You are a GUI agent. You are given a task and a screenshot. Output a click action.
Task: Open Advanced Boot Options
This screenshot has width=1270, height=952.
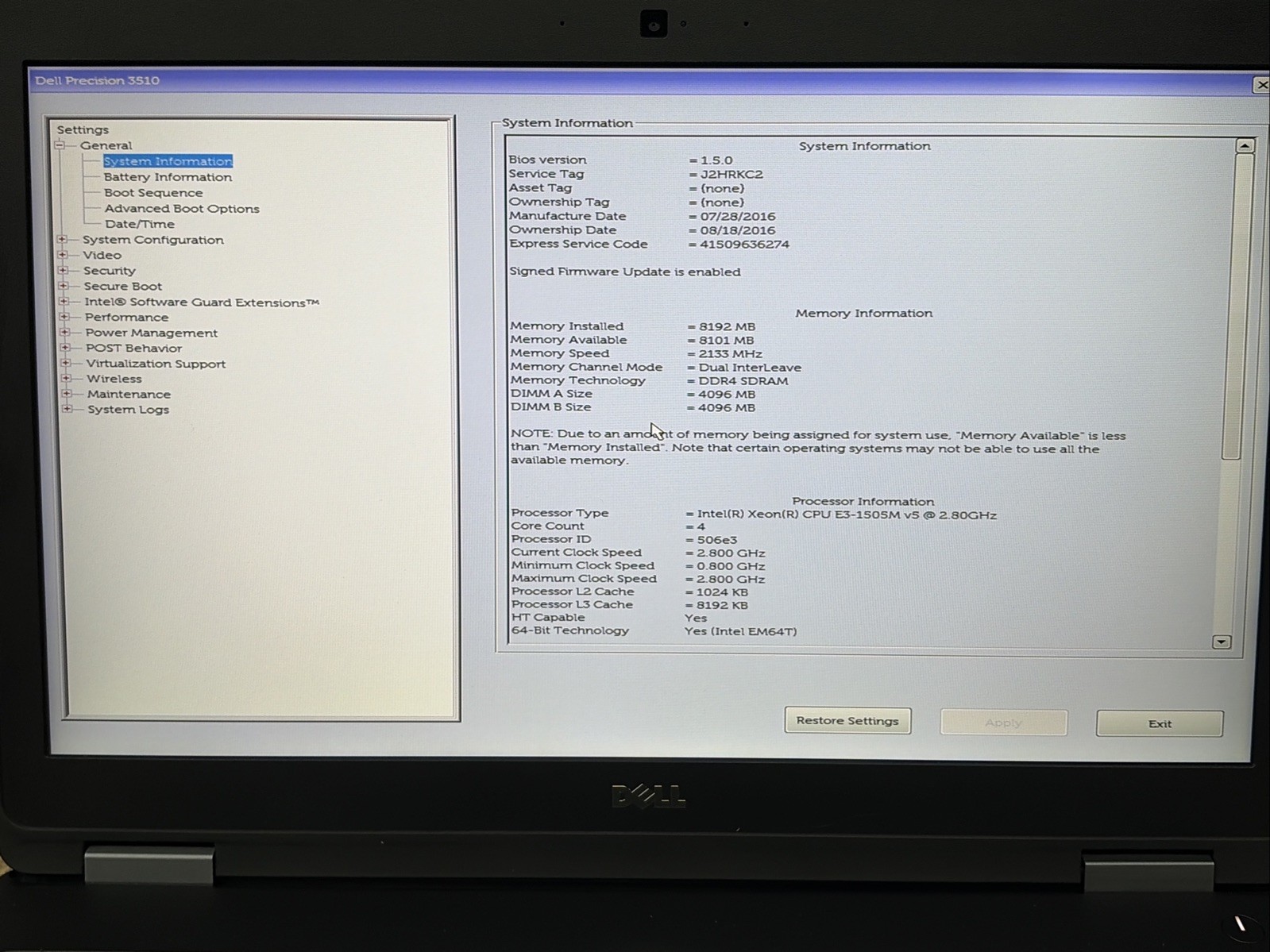click(x=182, y=209)
